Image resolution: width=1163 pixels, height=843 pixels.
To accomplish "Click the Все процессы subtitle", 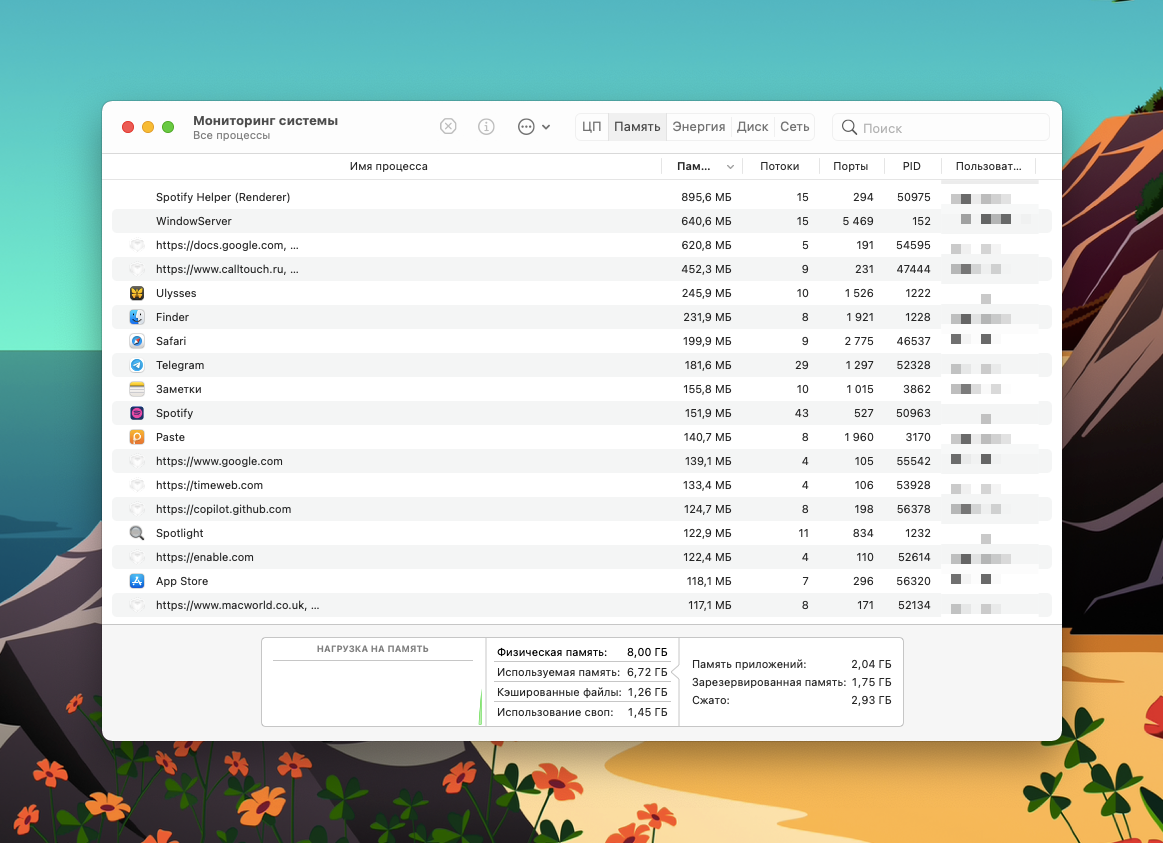I will coord(231,136).
